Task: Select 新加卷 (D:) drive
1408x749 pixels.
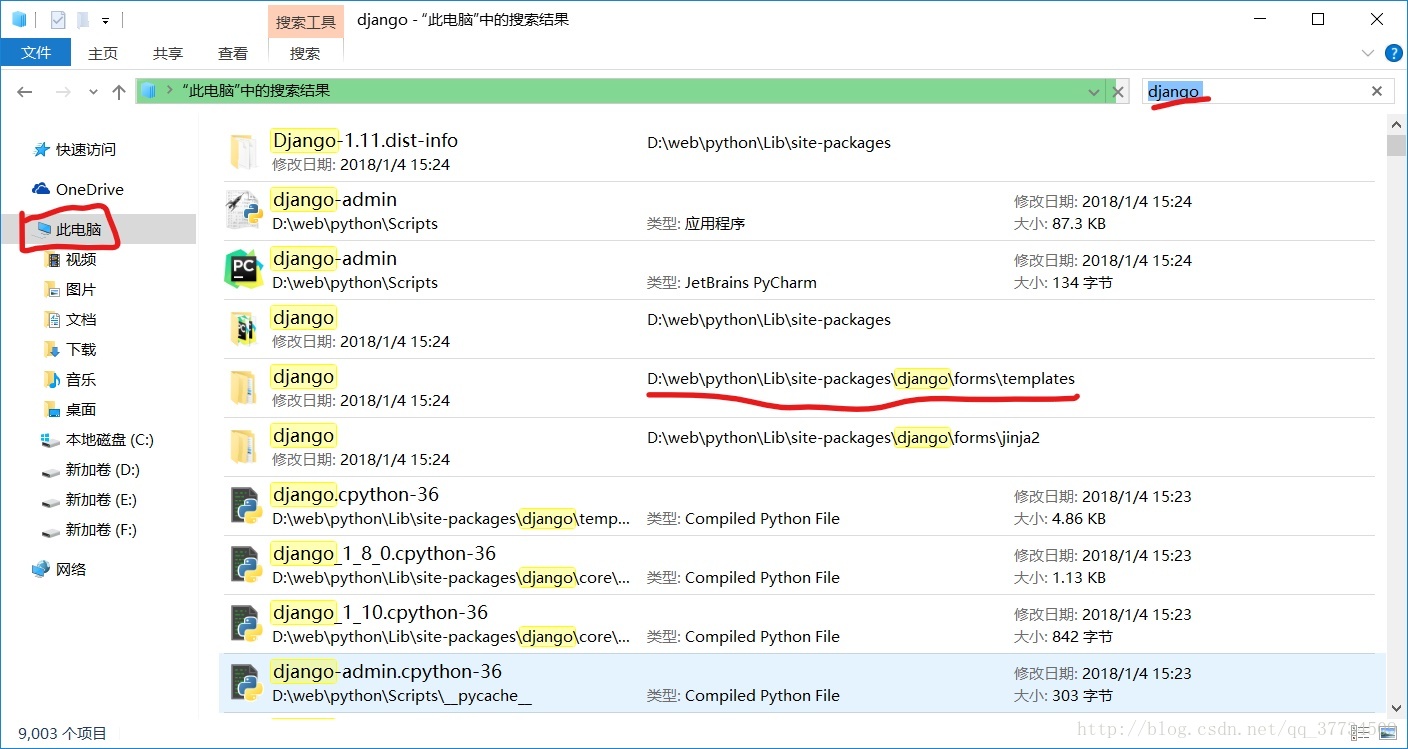Action: click(102, 470)
